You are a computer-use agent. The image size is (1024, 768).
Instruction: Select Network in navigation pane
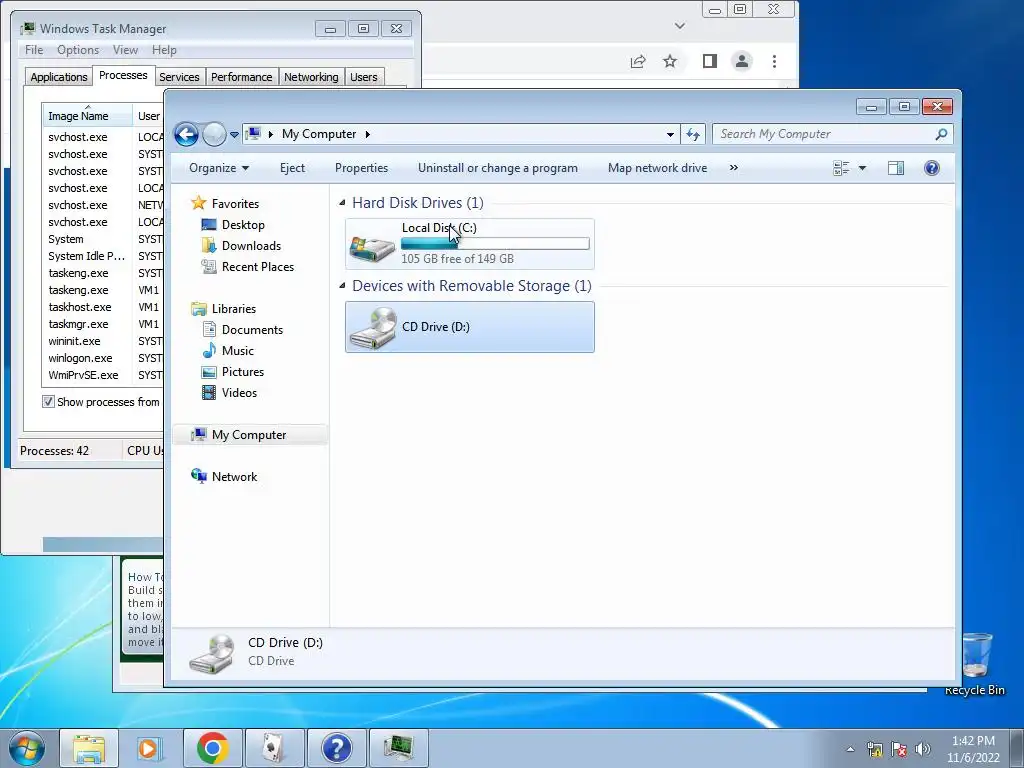pyautogui.click(x=234, y=477)
